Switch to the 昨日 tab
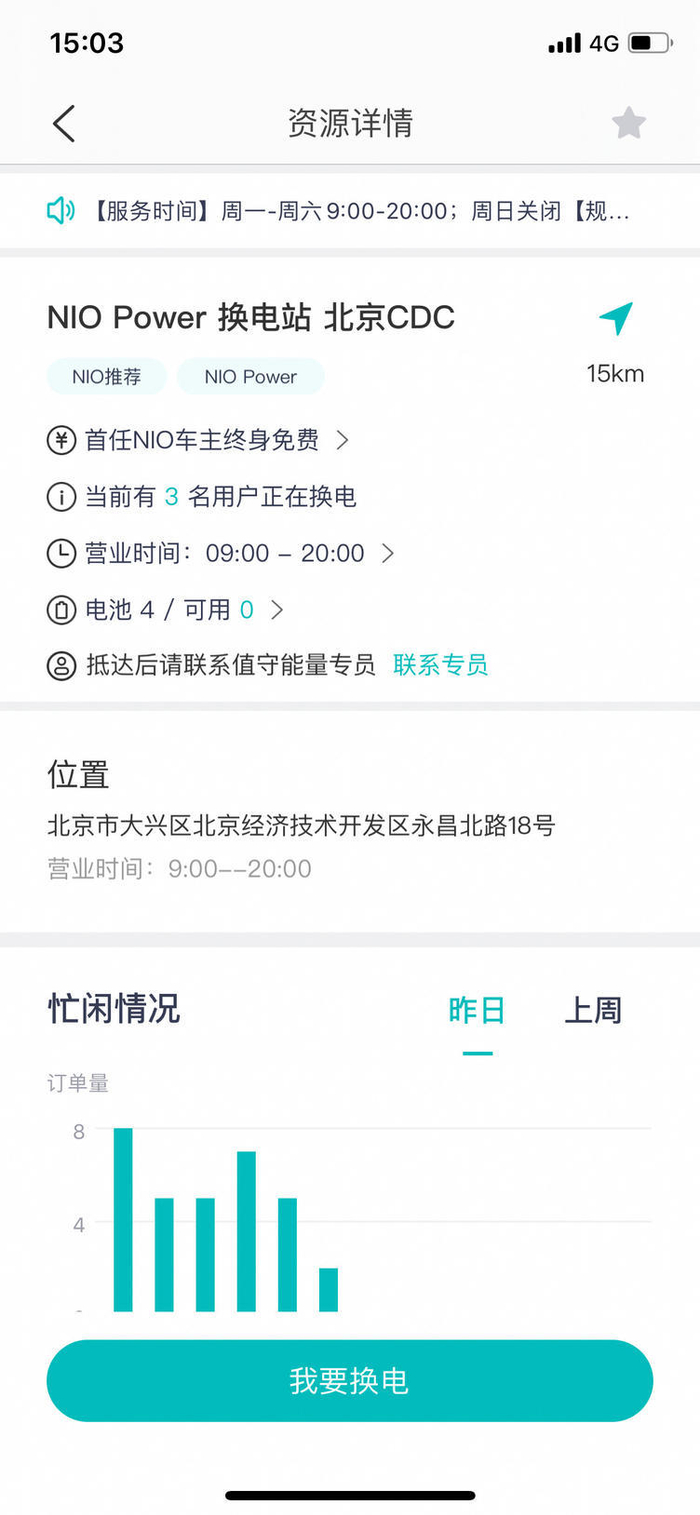Screen dimensions: 700x1515 477,1010
